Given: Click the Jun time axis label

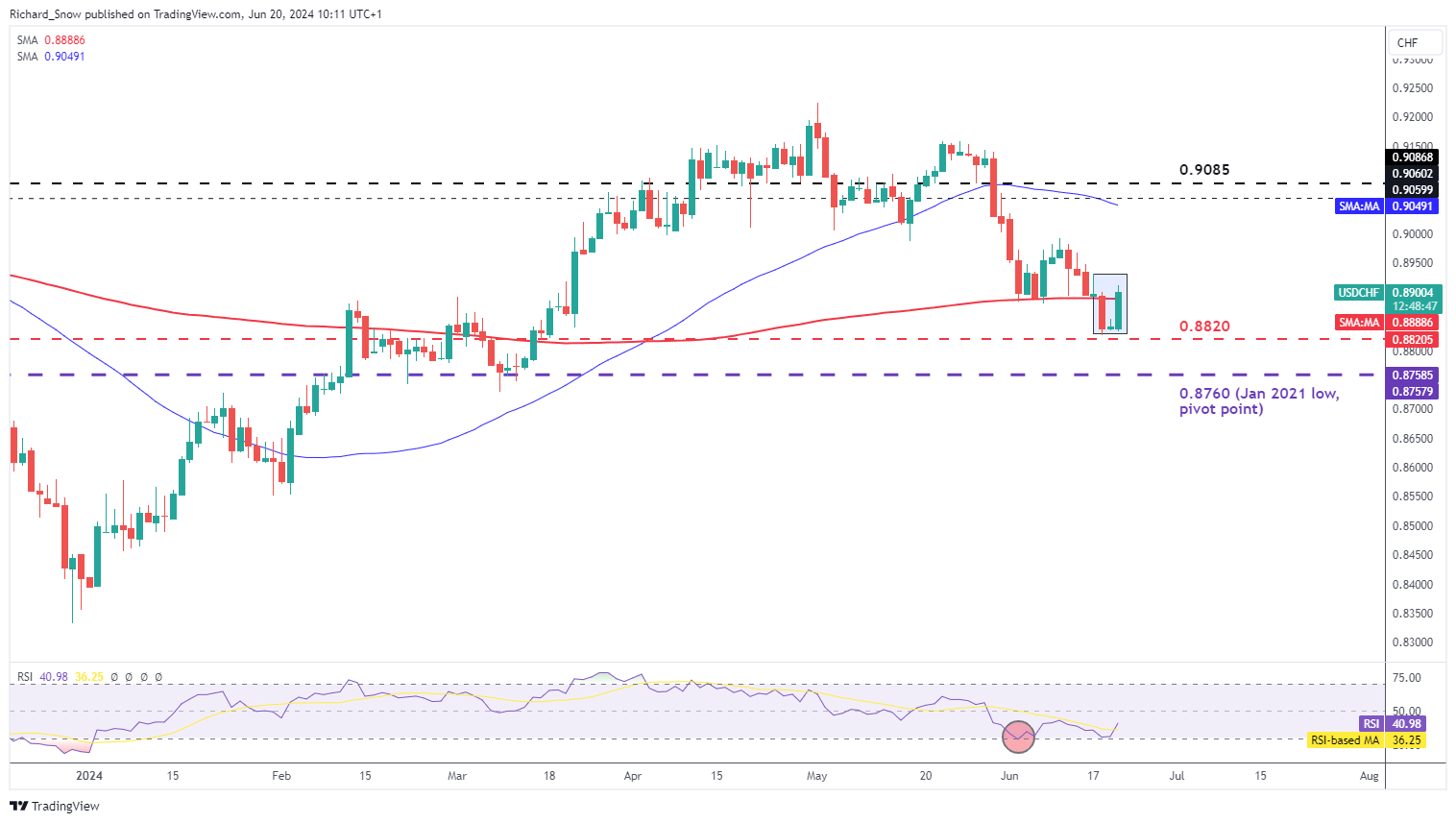Looking at the screenshot, I should point(1009,776).
